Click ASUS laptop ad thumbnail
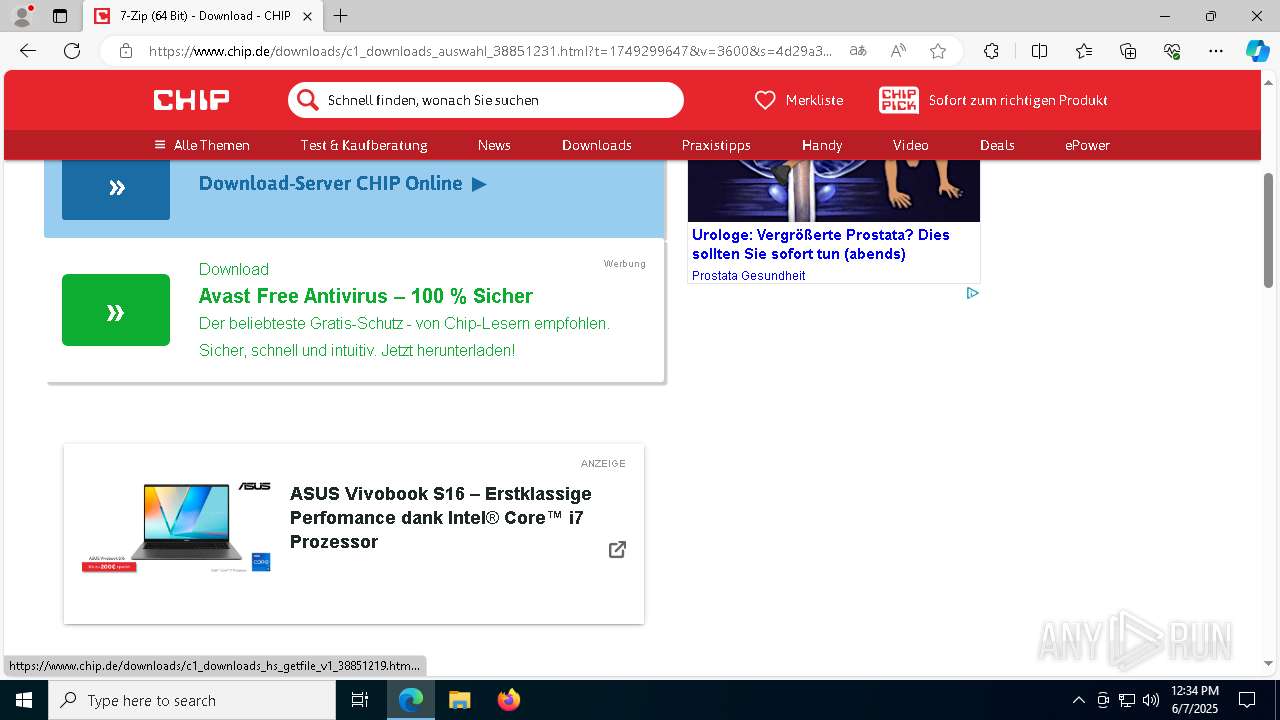The width and height of the screenshot is (1280, 720). pyautogui.click(x=177, y=527)
